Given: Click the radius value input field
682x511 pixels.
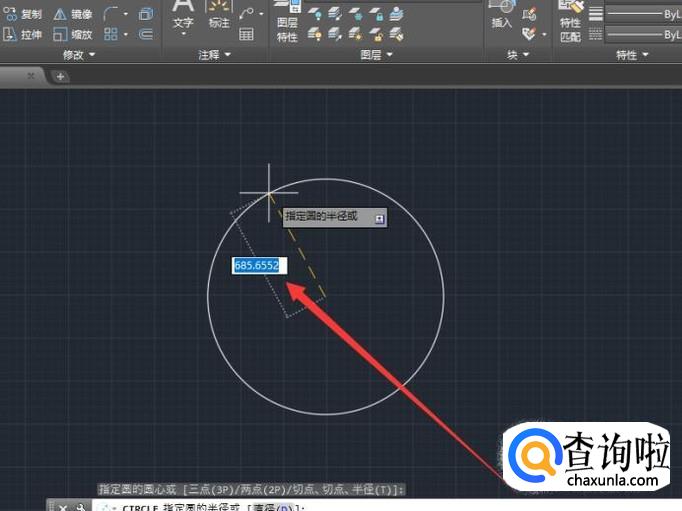Looking at the screenshot, I should coord(260,266).
